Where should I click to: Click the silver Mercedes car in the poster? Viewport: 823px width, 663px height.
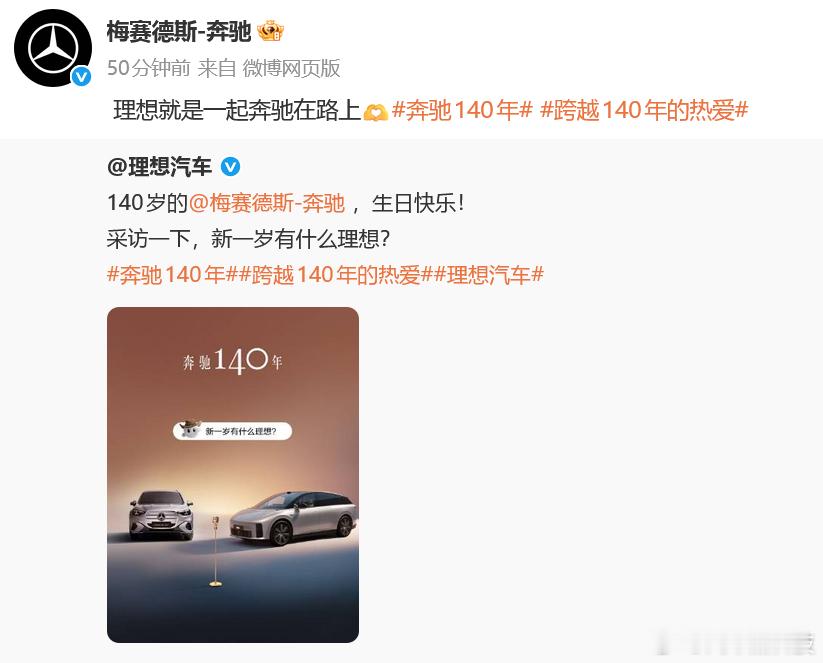[x=161, y=515]
